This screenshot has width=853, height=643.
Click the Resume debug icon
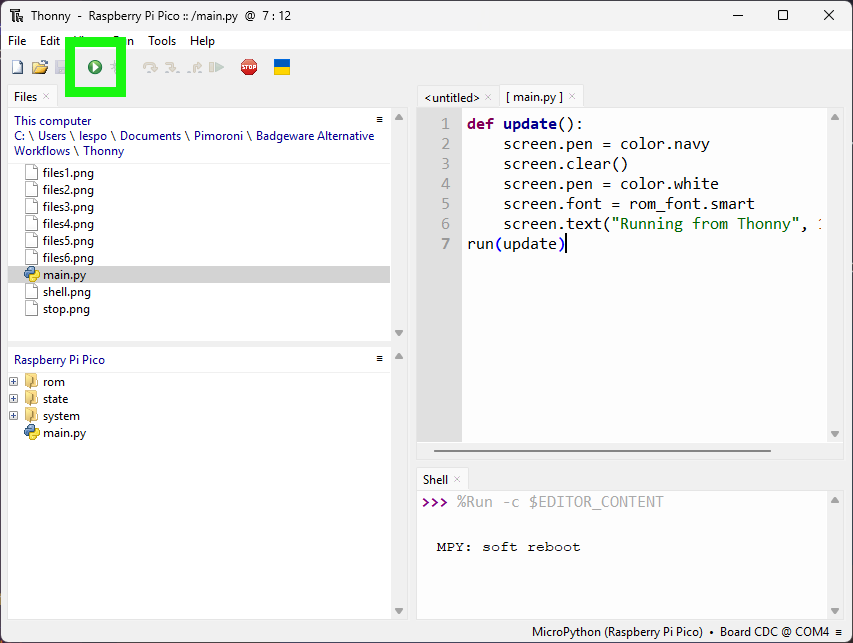217,67
